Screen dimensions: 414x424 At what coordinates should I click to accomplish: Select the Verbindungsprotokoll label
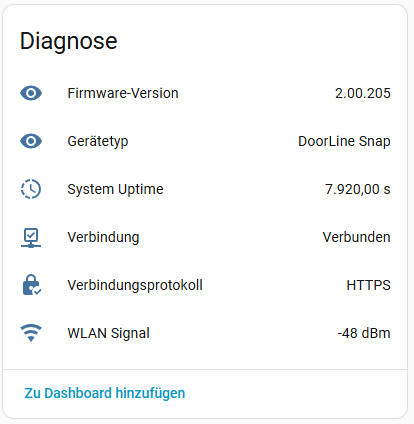click(x=135, y=285)
